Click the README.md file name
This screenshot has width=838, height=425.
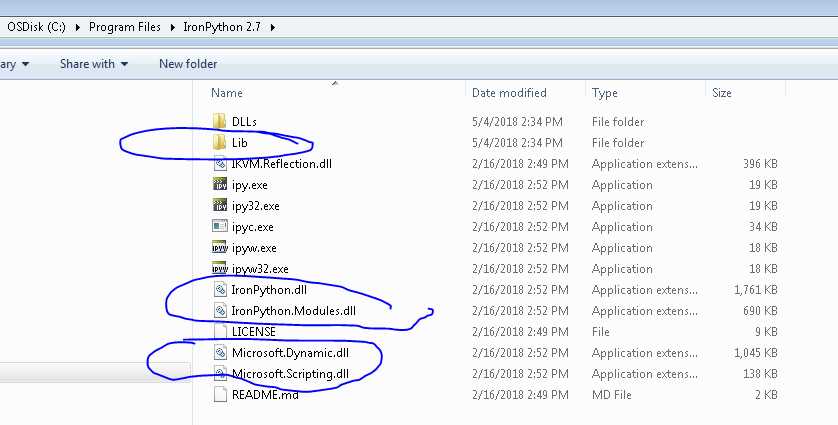tap(265, 395)
